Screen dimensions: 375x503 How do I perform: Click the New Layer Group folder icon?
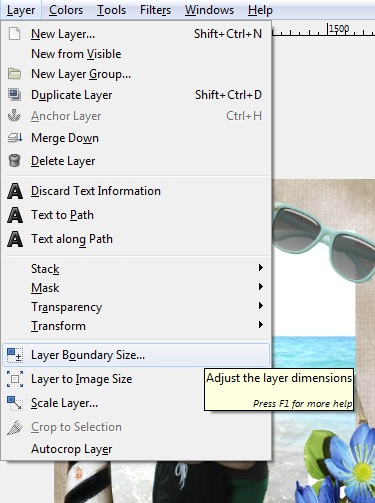tap(14, 74)
